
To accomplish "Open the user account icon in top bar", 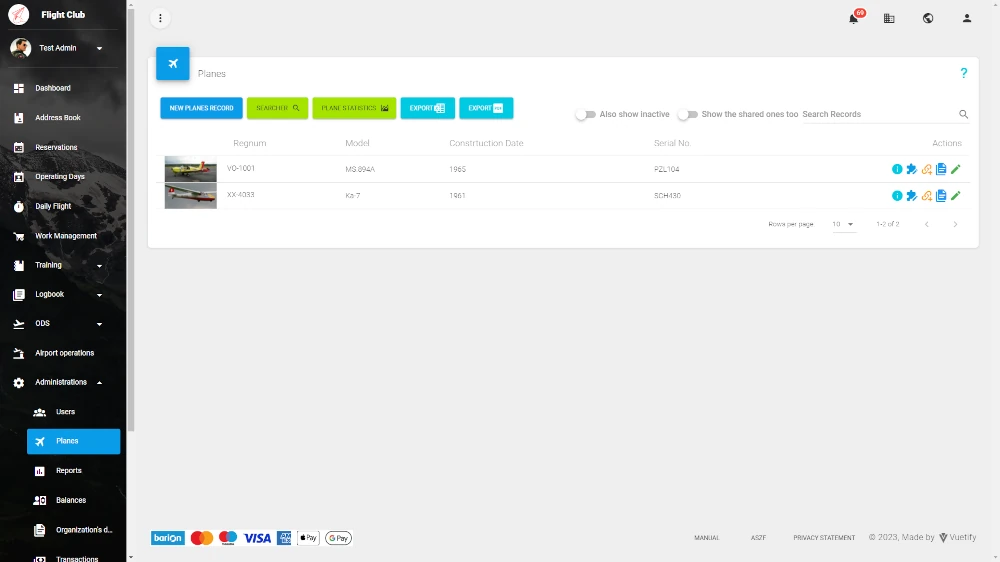I will tap(967, 18).
